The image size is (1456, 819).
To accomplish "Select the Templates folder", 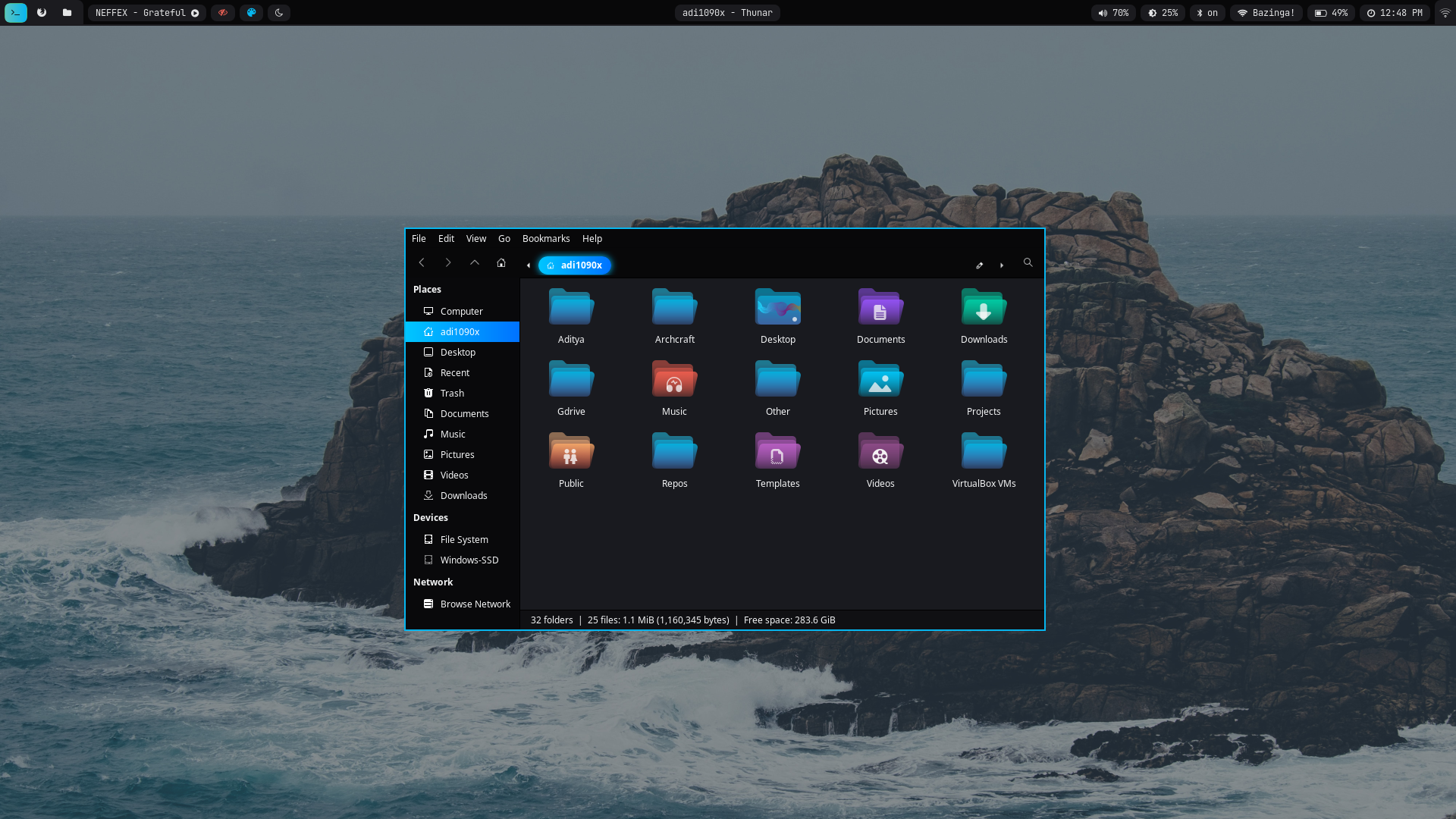I will click(x=777, y=460).
